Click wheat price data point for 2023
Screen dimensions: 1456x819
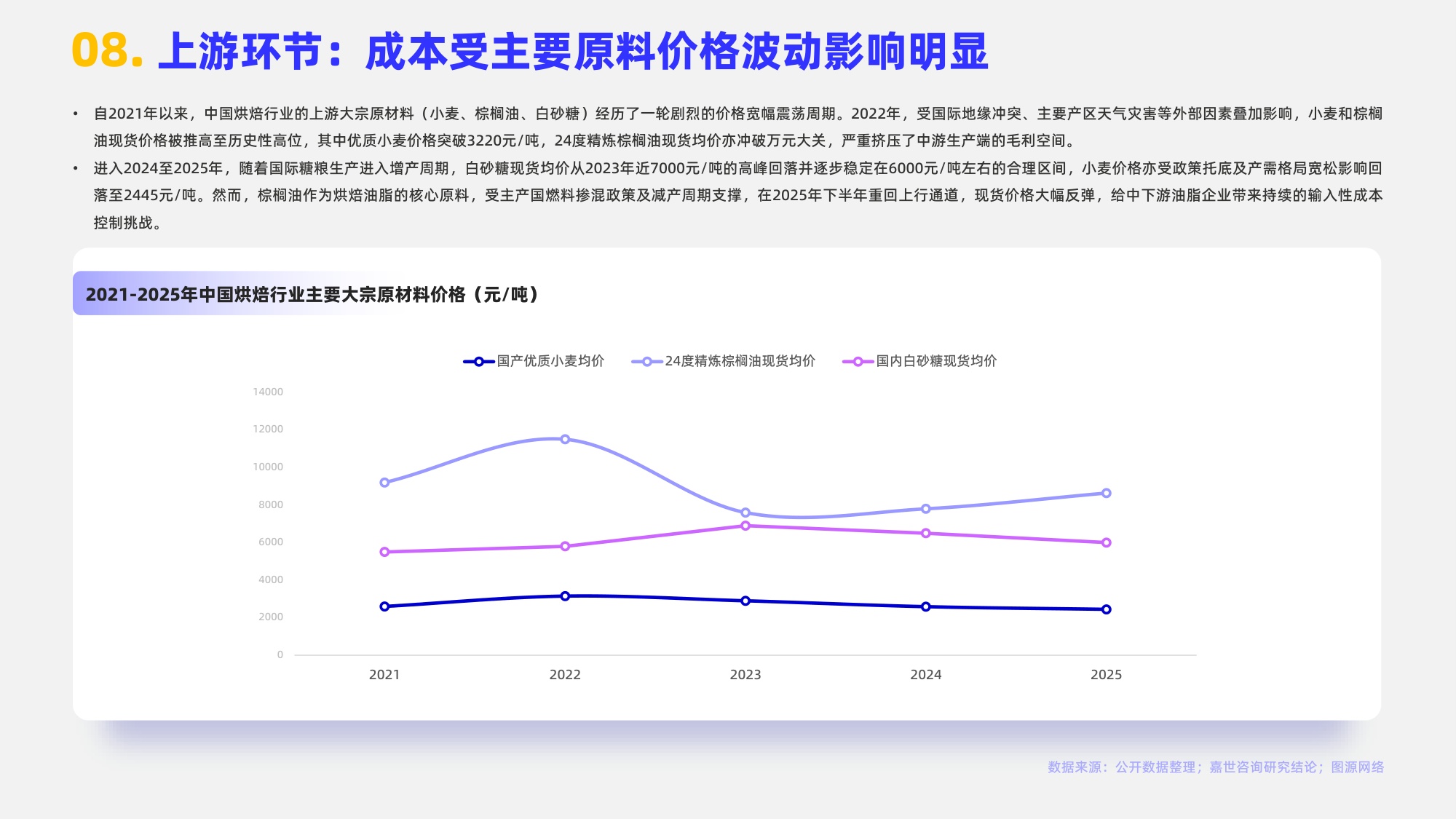pyautogui.click(x=745, y=601)
